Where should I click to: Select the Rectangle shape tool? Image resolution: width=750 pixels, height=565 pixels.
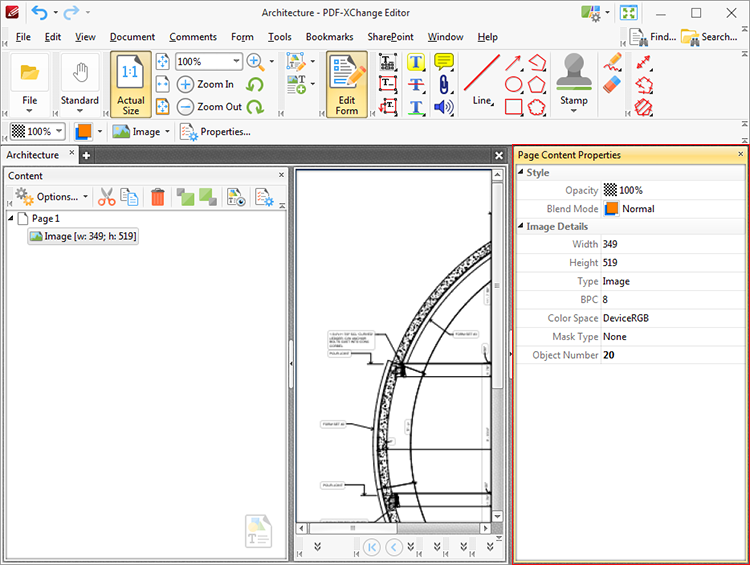pos(513,107)
